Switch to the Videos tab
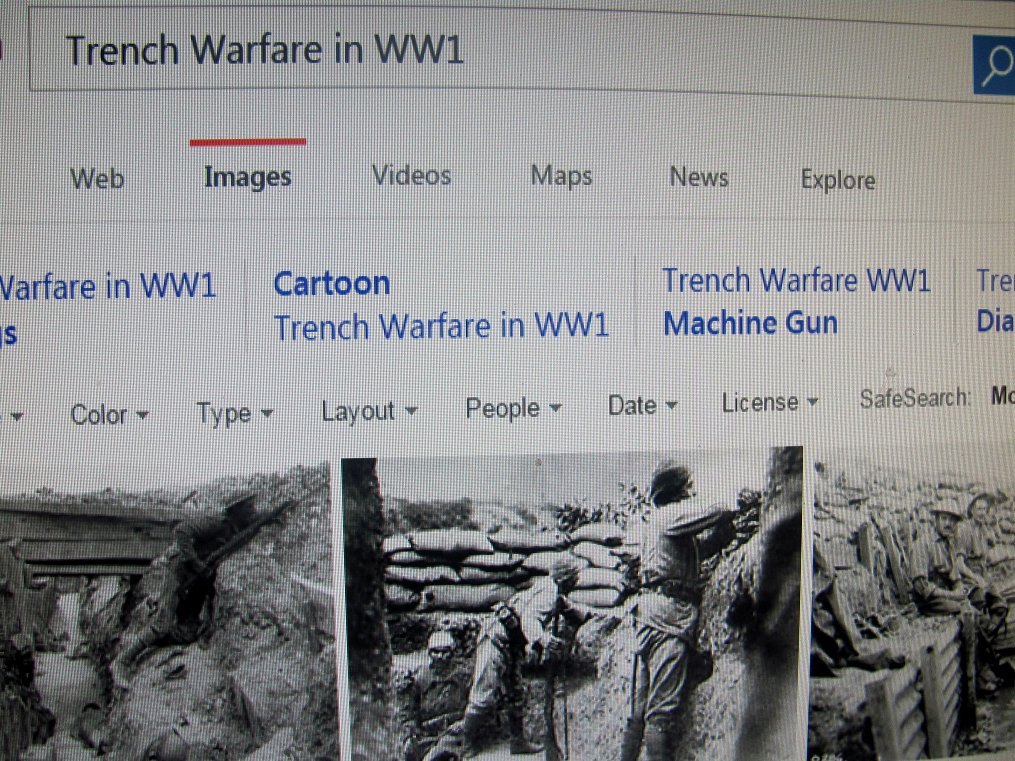 pos(412,175)
